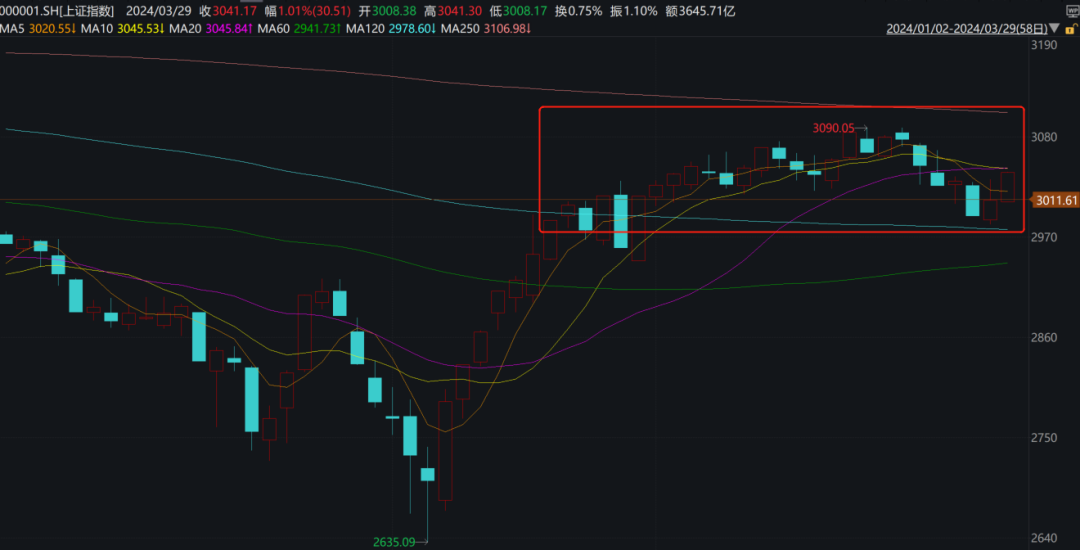The width and height of the screenshot is (1080, 550).
Task: Select the MA120 2978.60 indicator label
Action: 390,29
